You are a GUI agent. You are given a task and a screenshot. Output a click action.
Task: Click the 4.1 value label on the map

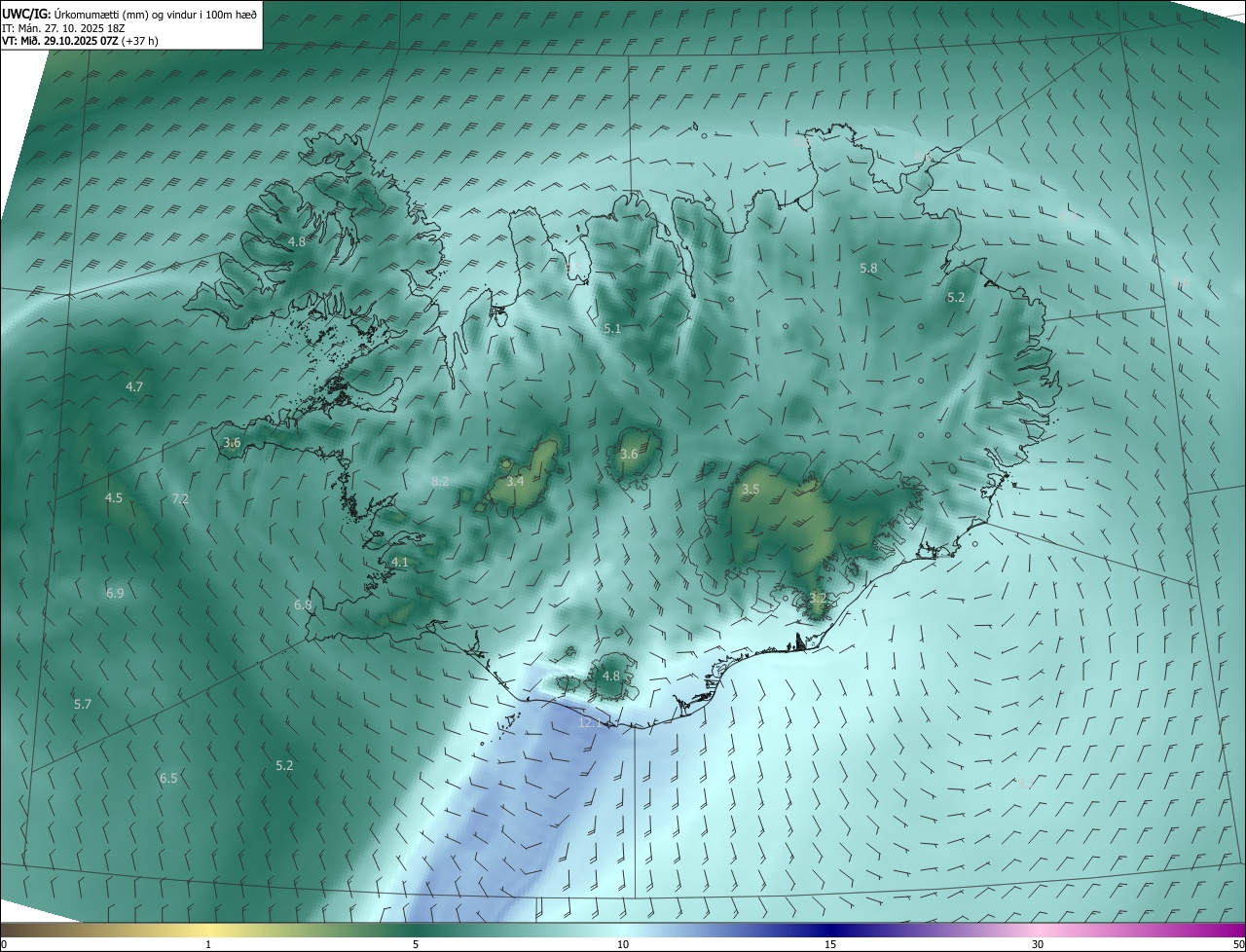point(400,562)
